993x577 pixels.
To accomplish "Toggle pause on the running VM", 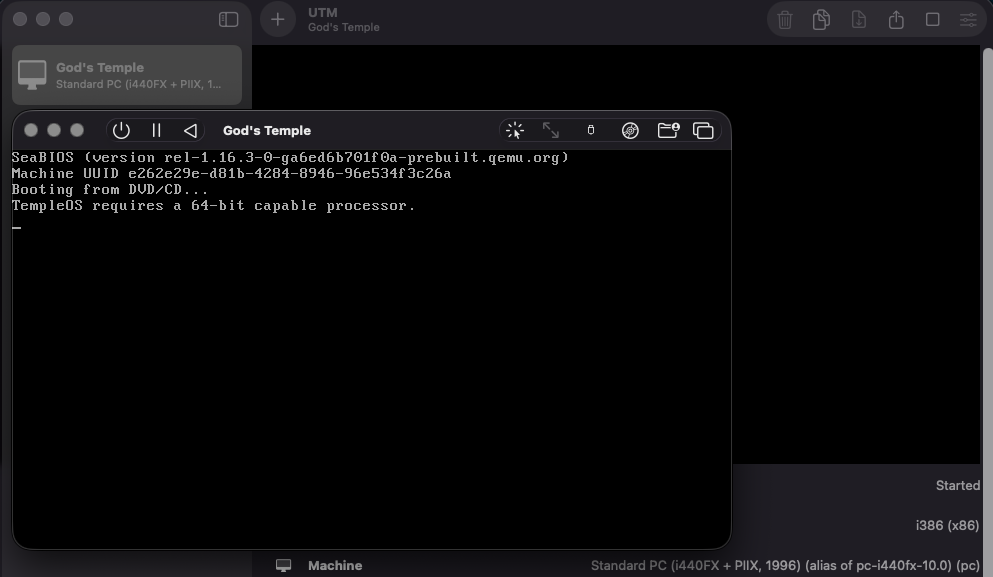I will tap(155, 130).
